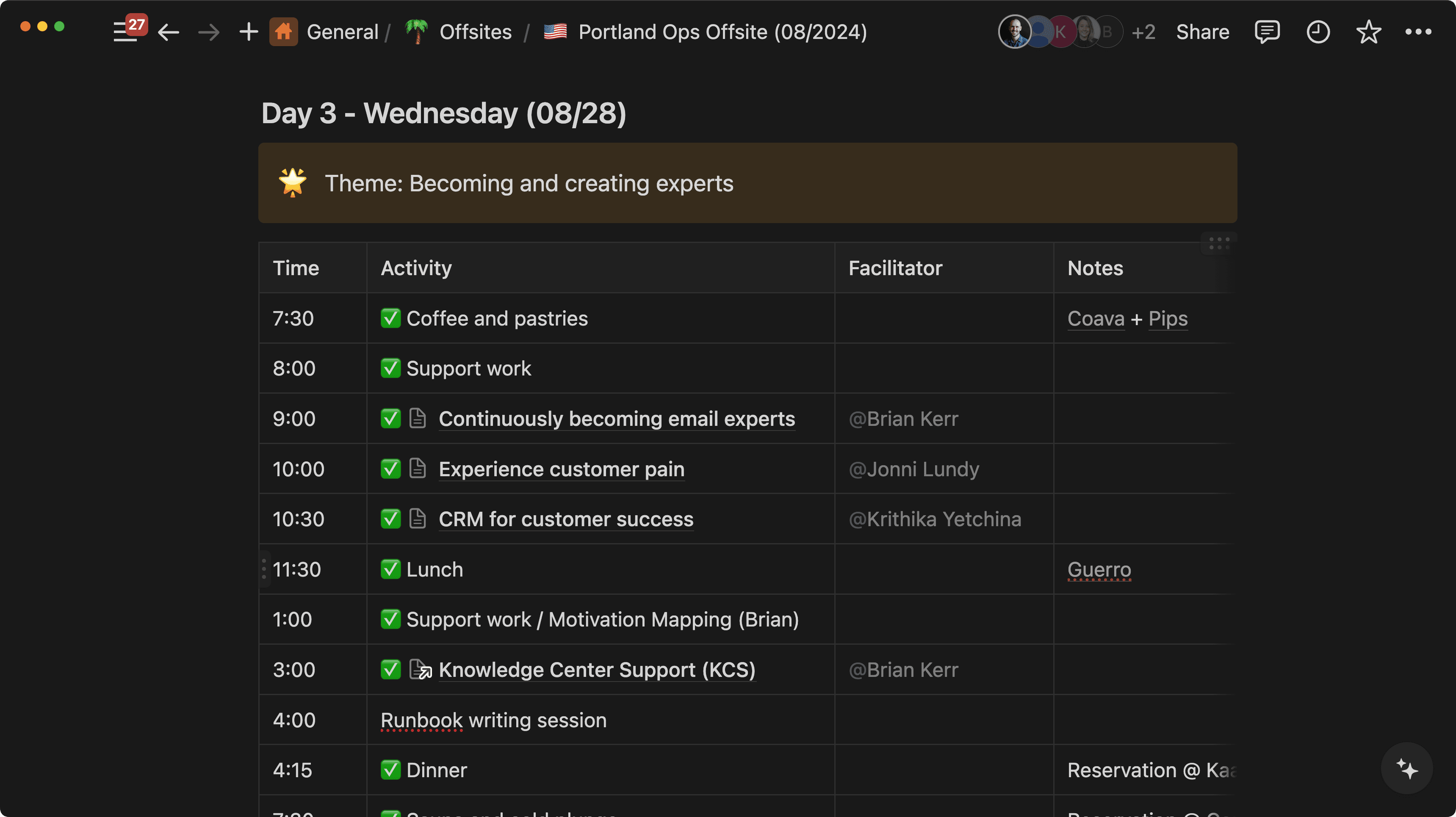Viewport: 1456px width, 817px height.
Task: Navigate back with the back arrow
Action: coord(168,32)
